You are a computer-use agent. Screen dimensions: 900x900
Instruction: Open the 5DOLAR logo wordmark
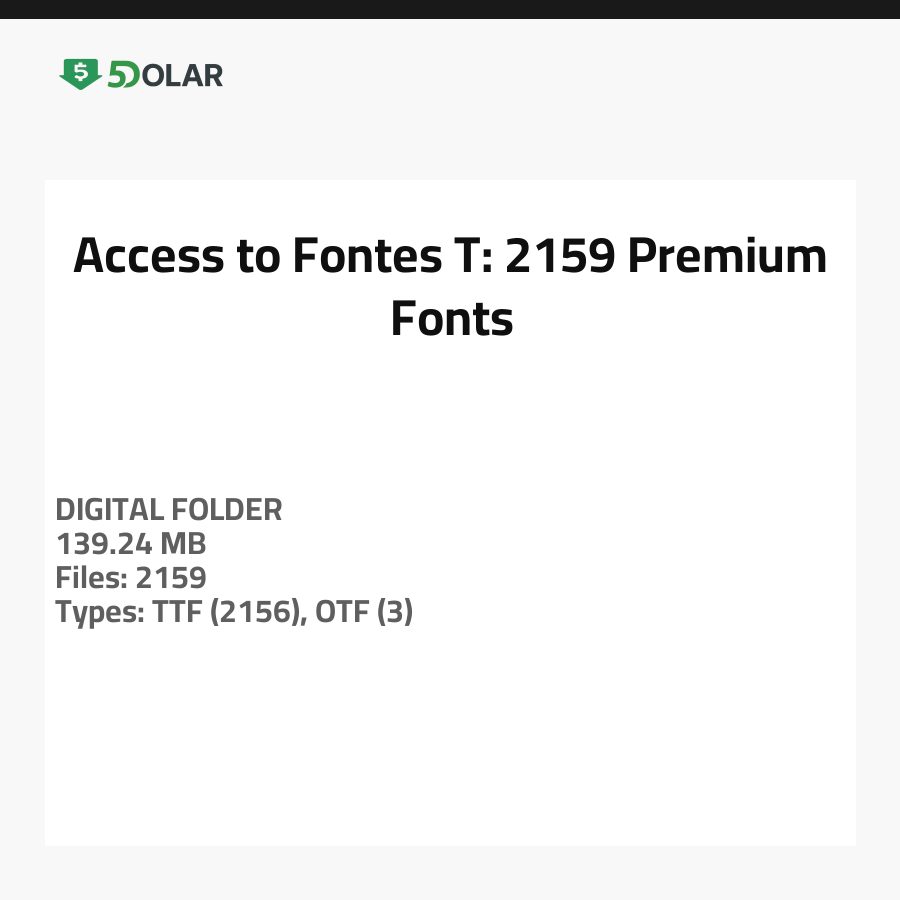coord(142,75)
